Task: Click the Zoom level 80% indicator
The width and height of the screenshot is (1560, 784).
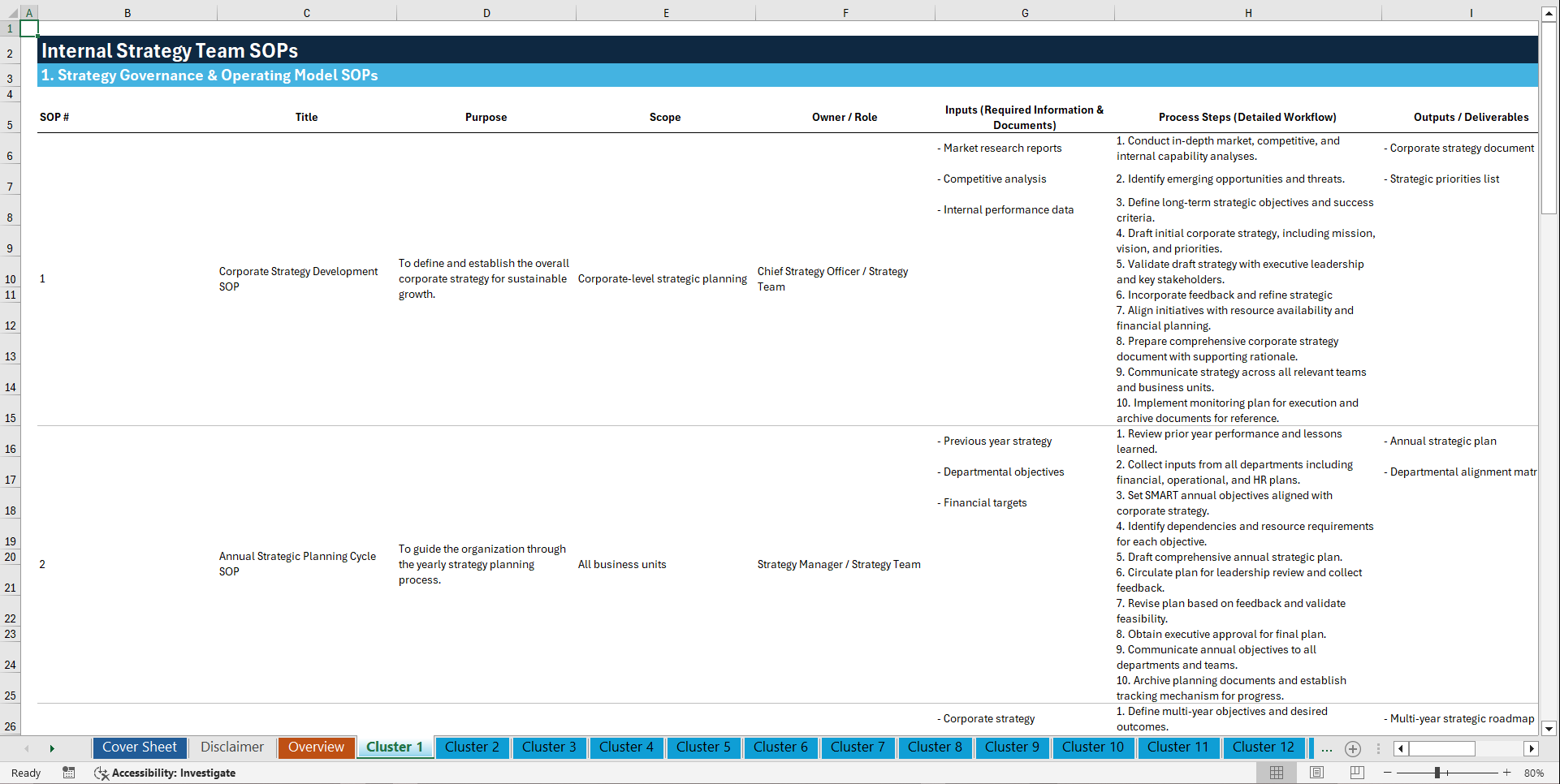Action: (1535, 773)
